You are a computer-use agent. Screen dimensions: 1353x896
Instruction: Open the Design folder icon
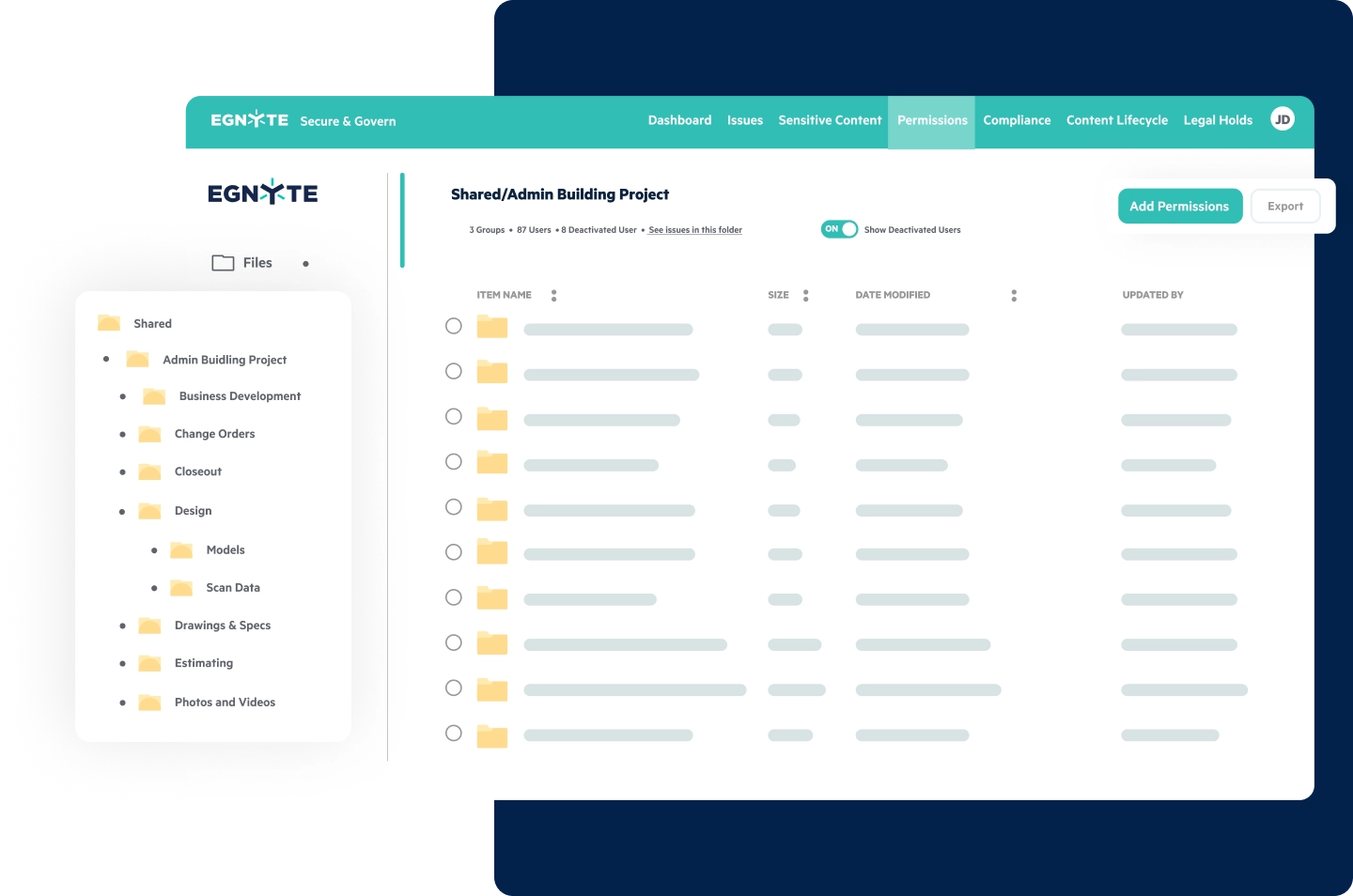coord(149,511)
